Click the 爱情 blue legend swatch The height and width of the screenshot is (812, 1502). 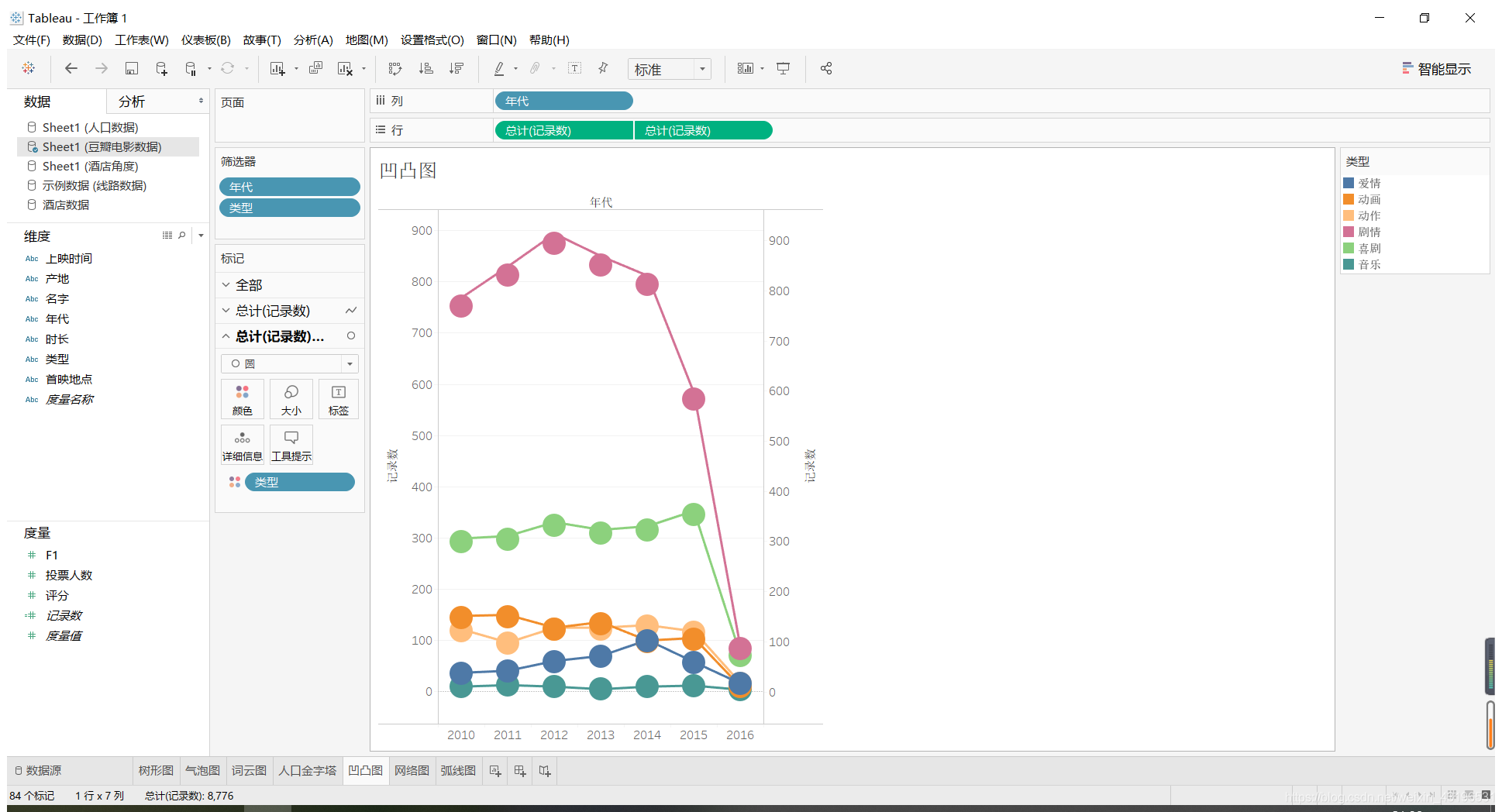(x=1349, y=183)
